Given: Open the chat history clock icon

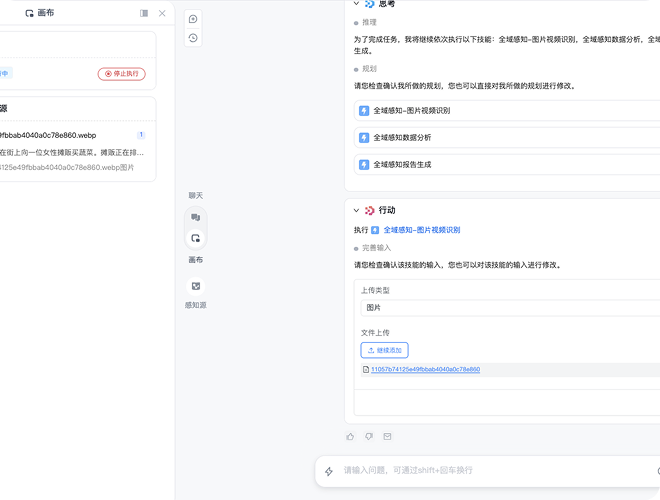Looking at the screenshot, I should 193,38.
